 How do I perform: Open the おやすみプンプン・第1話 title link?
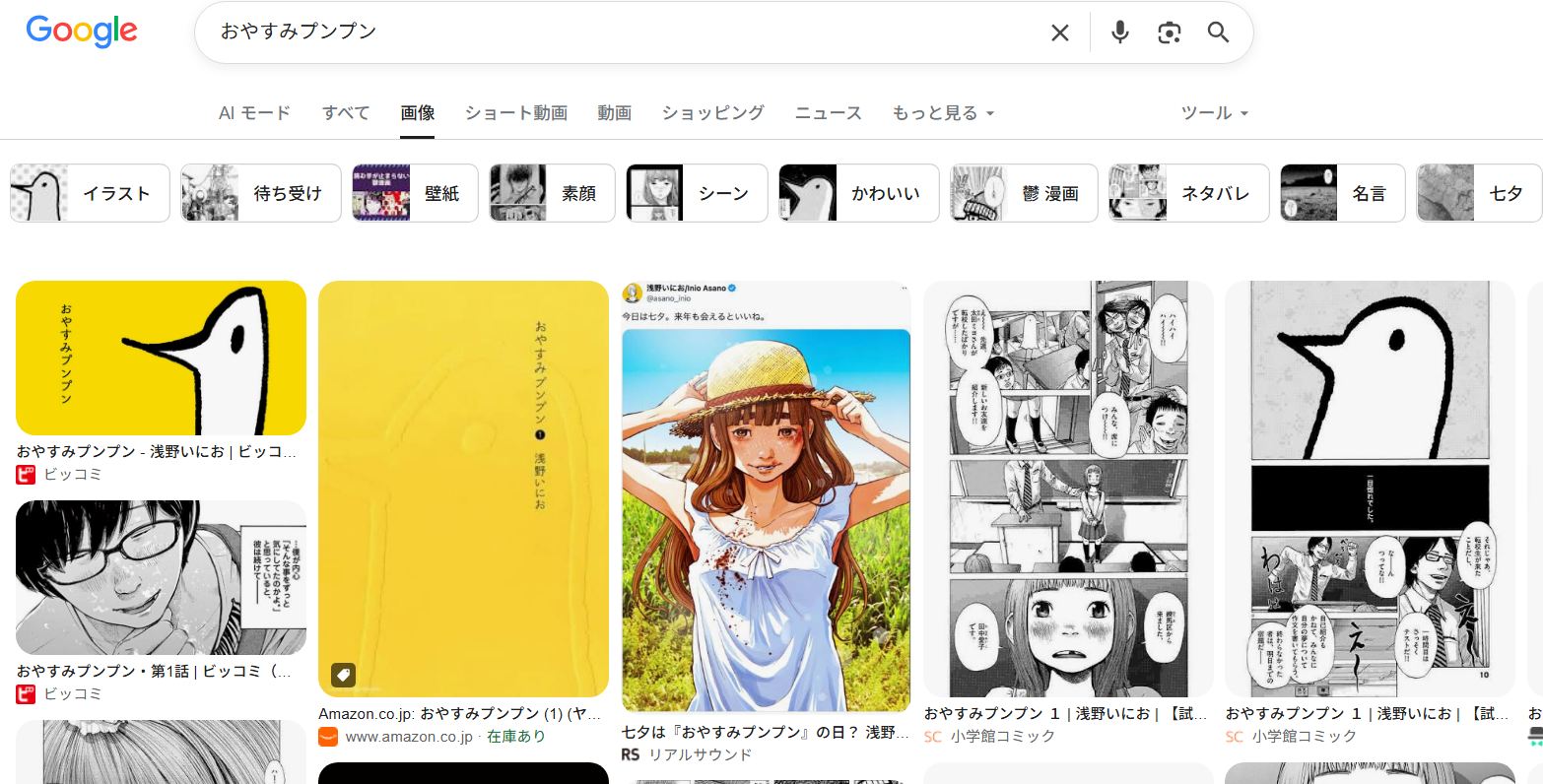[x=154, y=671]
